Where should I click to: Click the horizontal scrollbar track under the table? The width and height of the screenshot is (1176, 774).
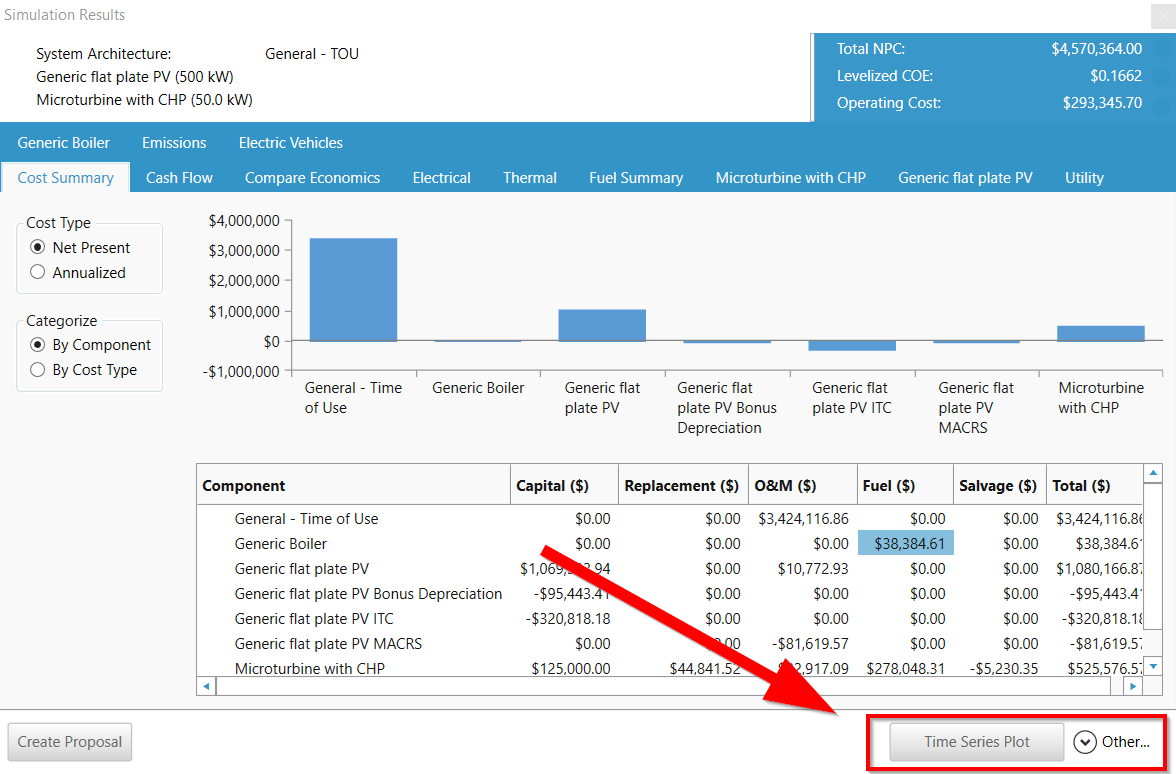(x=660, y=686)
